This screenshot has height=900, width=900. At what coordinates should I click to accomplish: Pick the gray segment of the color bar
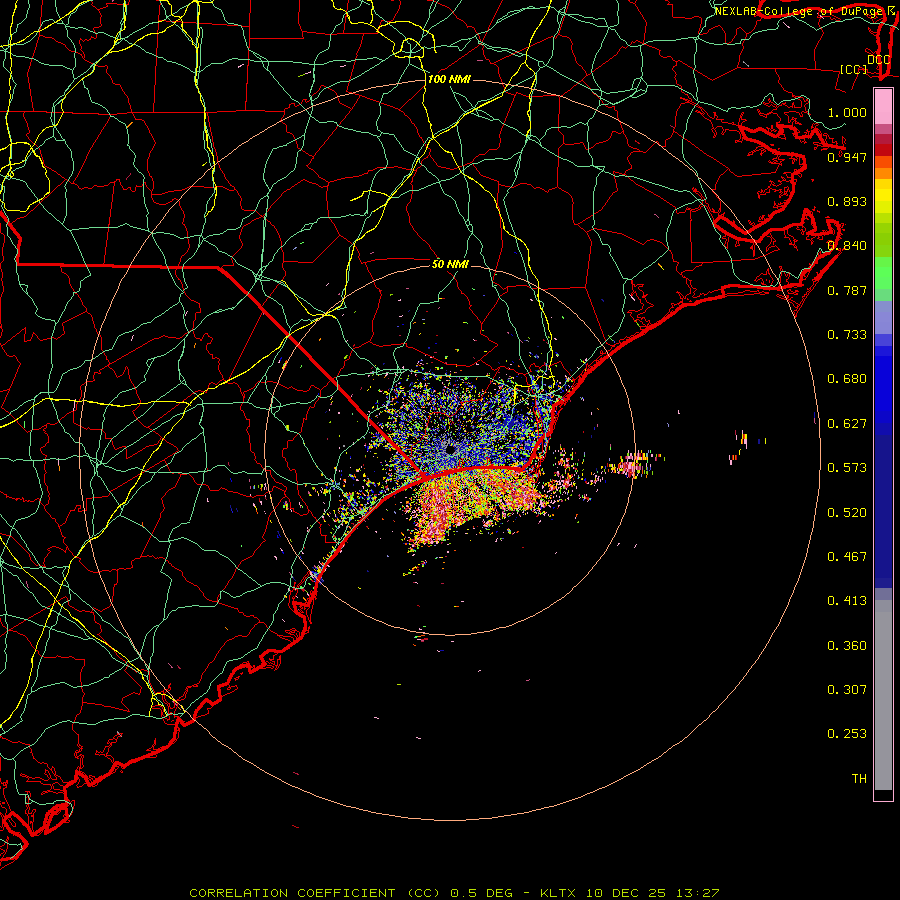[883, 695]
